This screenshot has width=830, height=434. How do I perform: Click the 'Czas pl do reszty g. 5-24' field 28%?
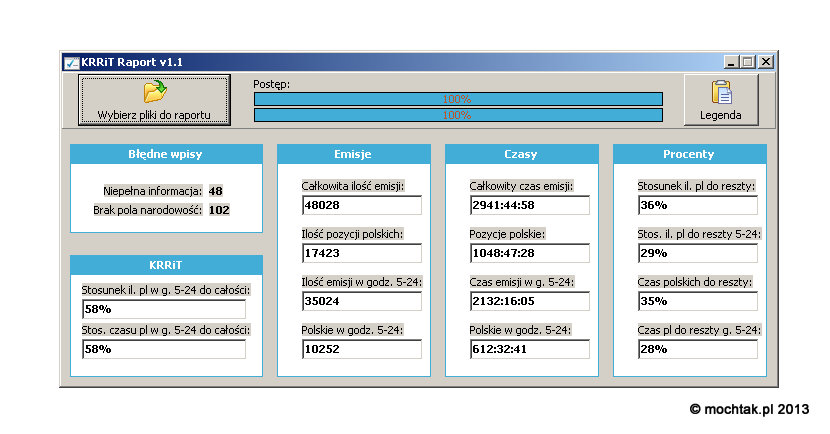(x=698, y=349)
